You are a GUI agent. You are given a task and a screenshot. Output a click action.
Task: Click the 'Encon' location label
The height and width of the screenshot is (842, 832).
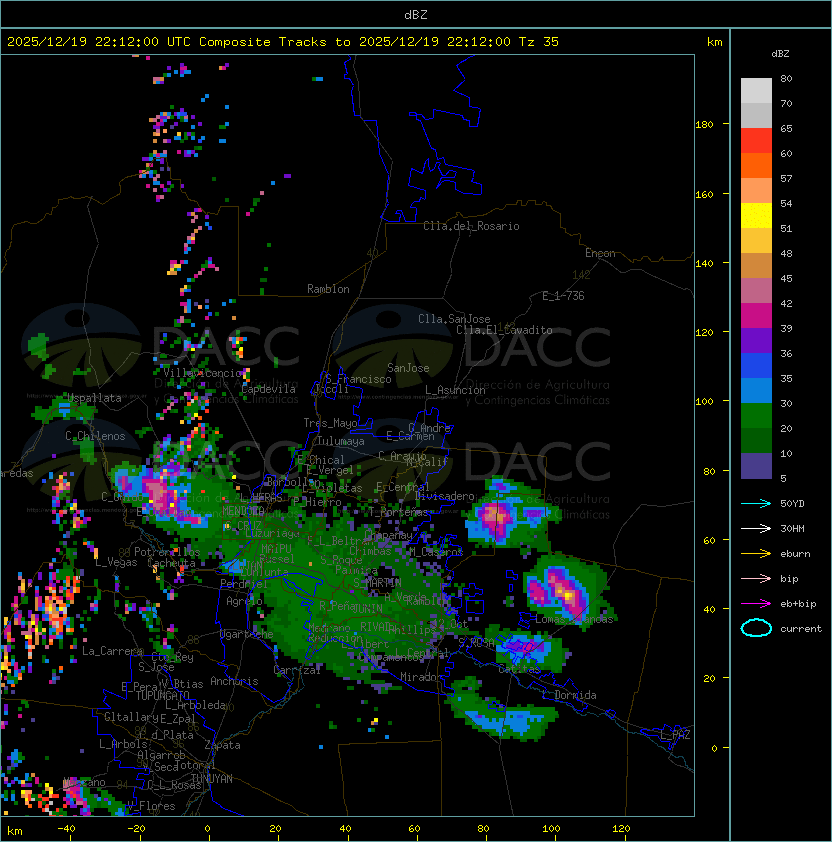click(600, 253)
